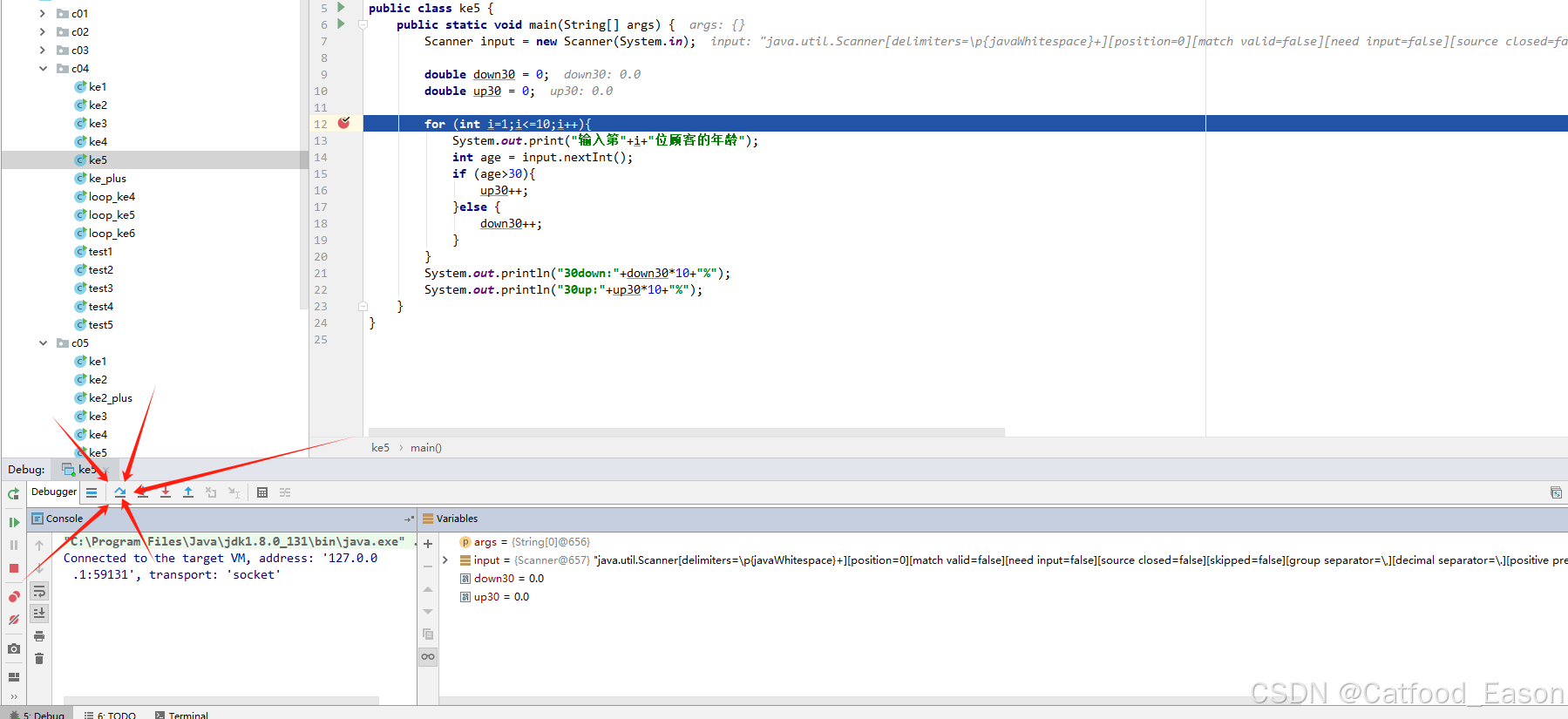Select the args variable row

tap(525, 542)
